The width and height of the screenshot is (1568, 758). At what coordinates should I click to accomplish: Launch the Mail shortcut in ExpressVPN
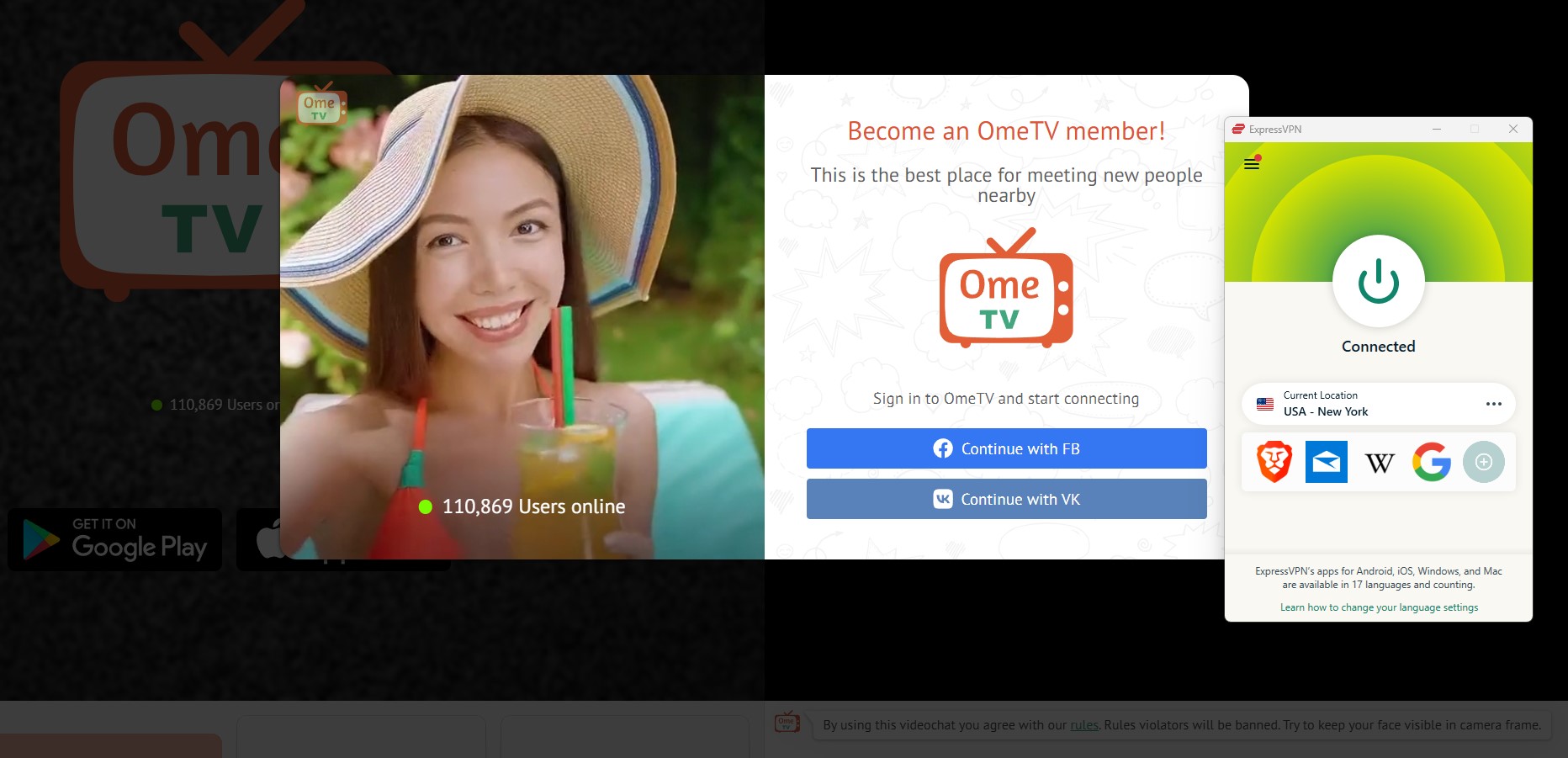pyautogui.click(x=1326, y=461)
